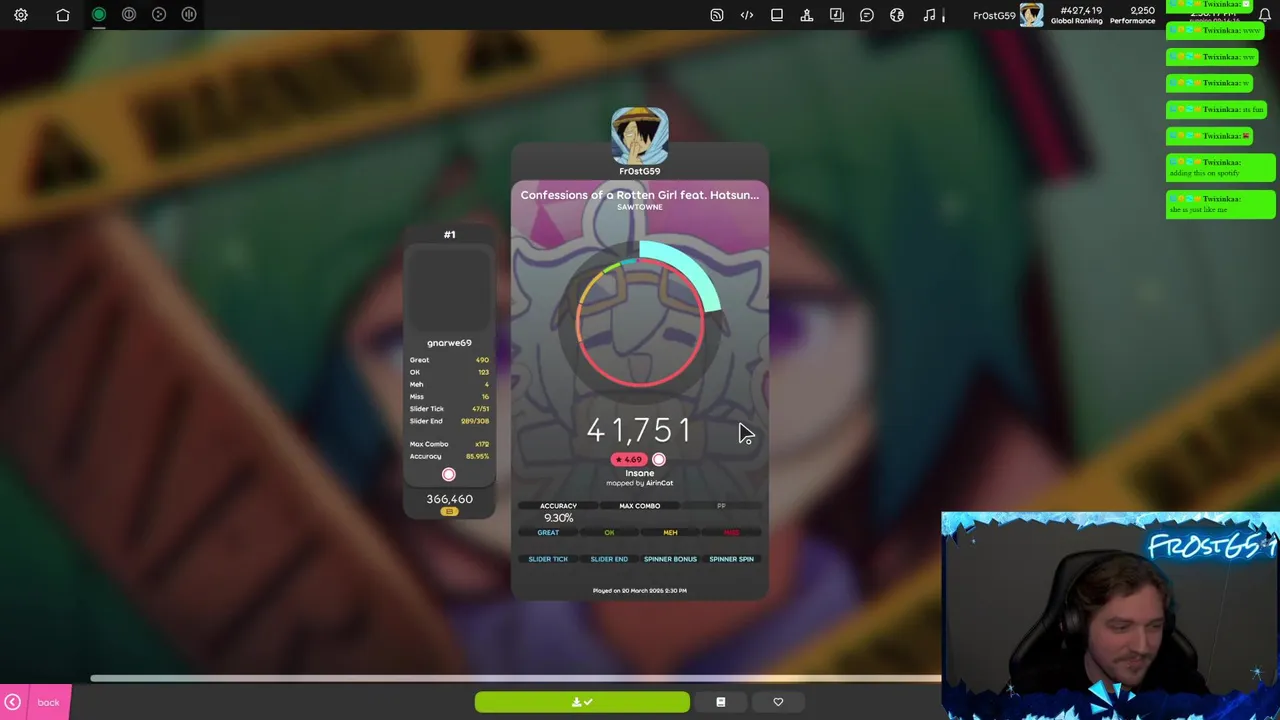1280x720 pixels.
Task: Click the GREAT hit count label
Action: pyautogui.click(x=548, y=533)
